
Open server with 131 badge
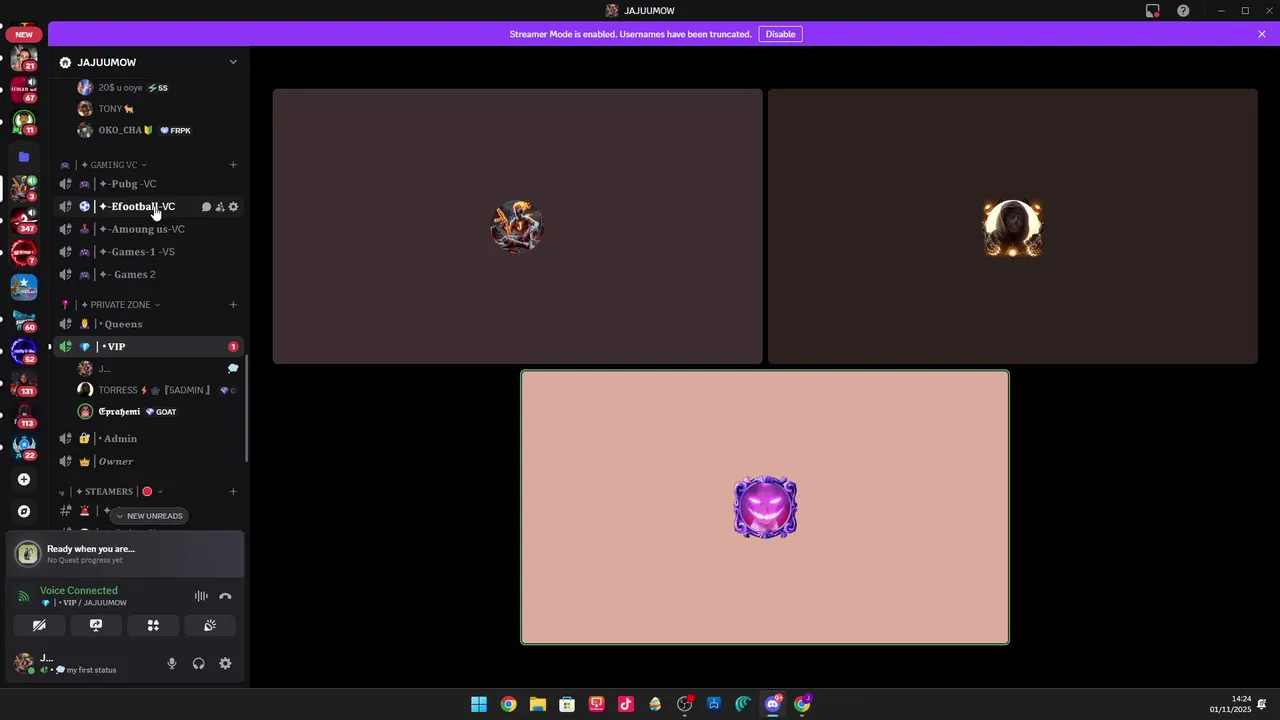coord(24,383)
